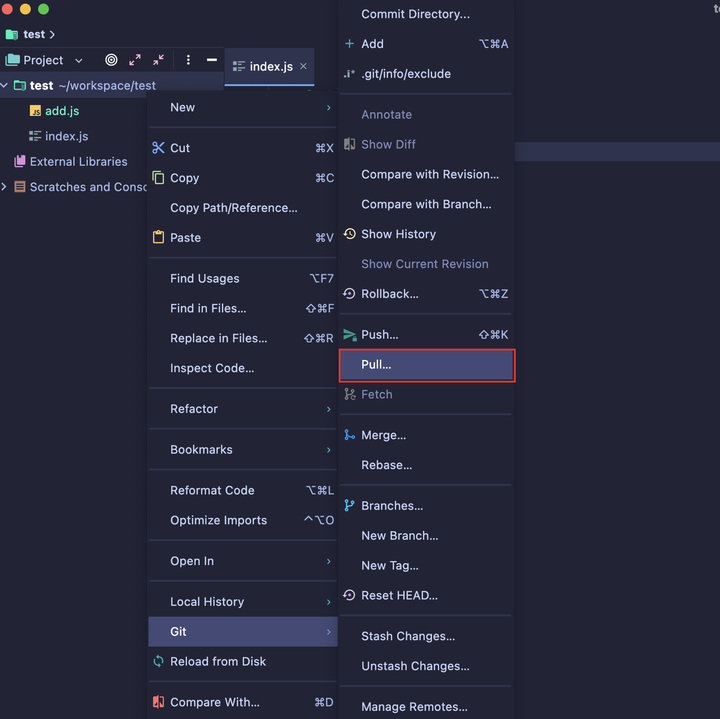This screenshot has width=720, height=719.
Task: Click the test breadcrumb in navigation bar
Action: [x=34, y=34]
